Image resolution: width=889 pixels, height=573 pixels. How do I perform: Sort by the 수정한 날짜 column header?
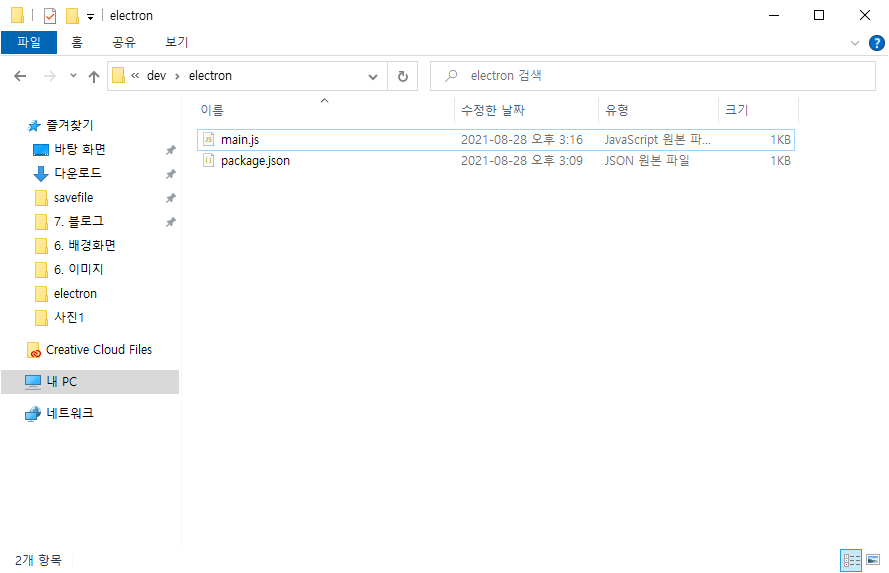526,110
